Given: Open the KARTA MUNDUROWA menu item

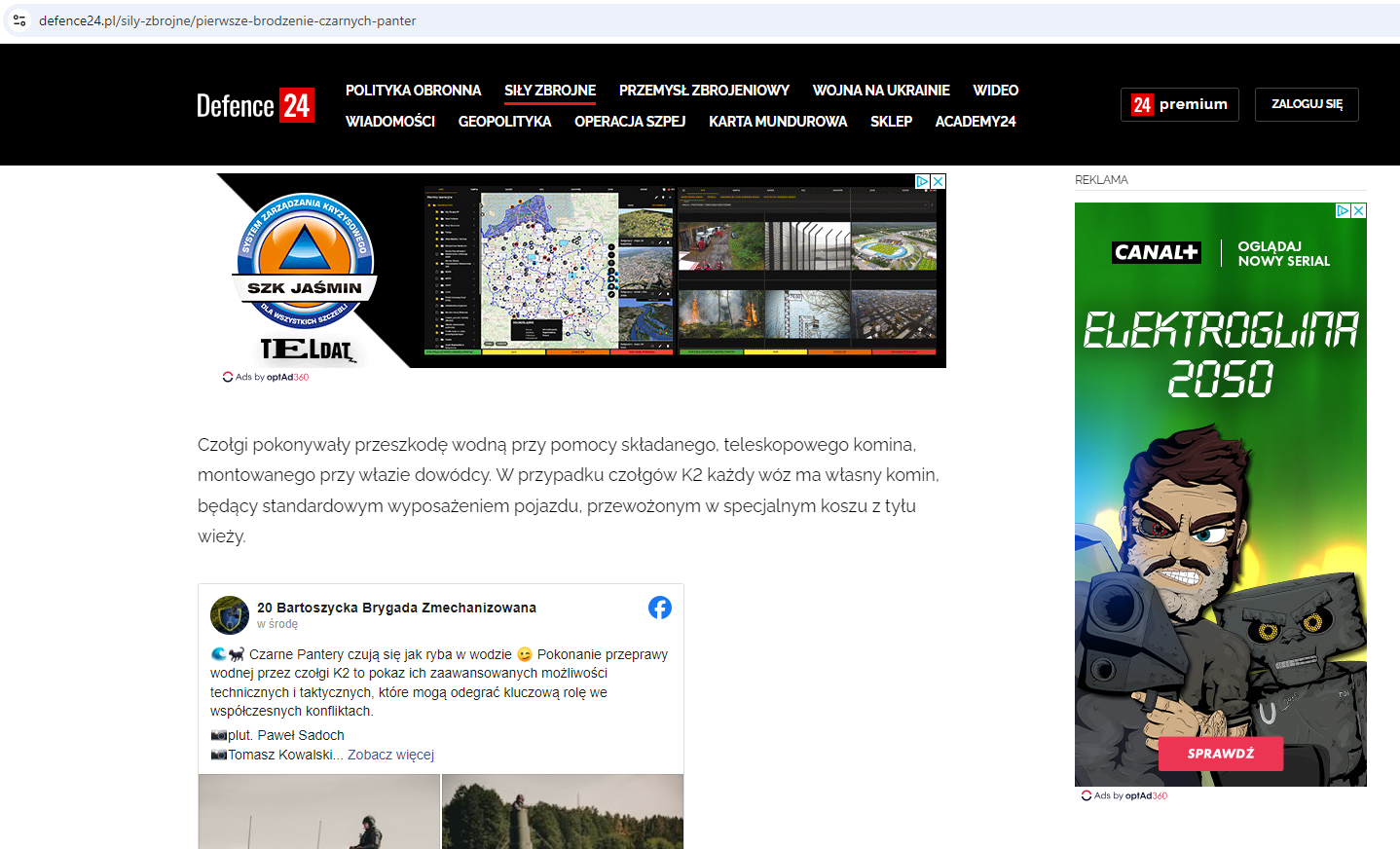Looking at the screenshot, I should coord(778,122).
